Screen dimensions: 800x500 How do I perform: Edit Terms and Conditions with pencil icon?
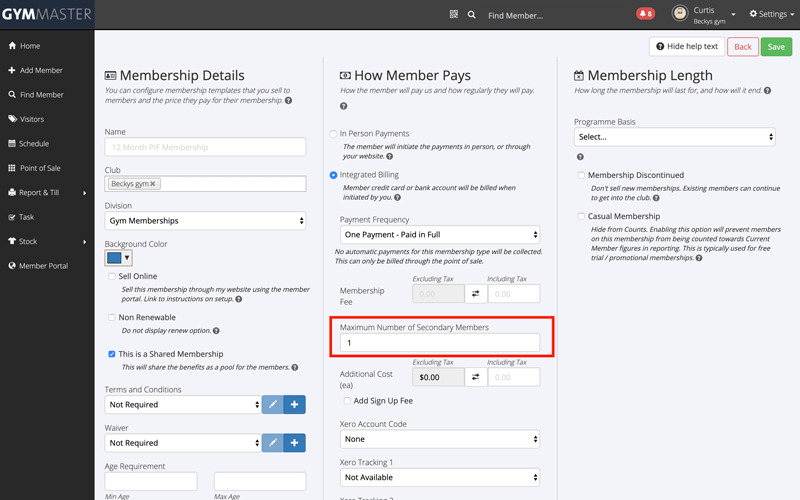[272, 404]
